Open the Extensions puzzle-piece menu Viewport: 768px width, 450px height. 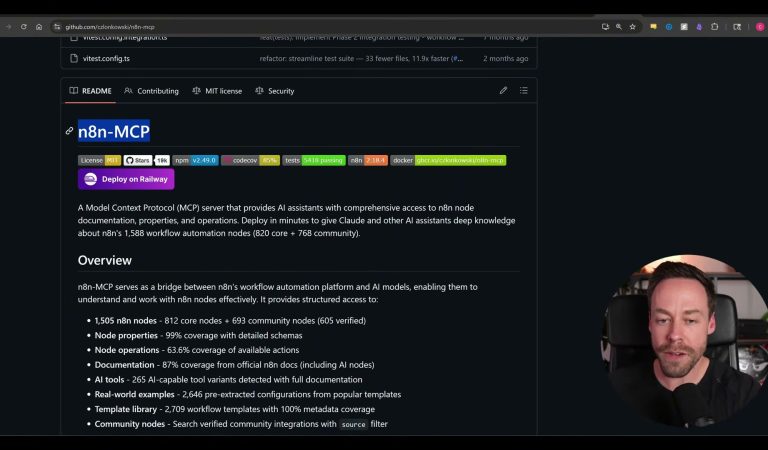(715, 27)
